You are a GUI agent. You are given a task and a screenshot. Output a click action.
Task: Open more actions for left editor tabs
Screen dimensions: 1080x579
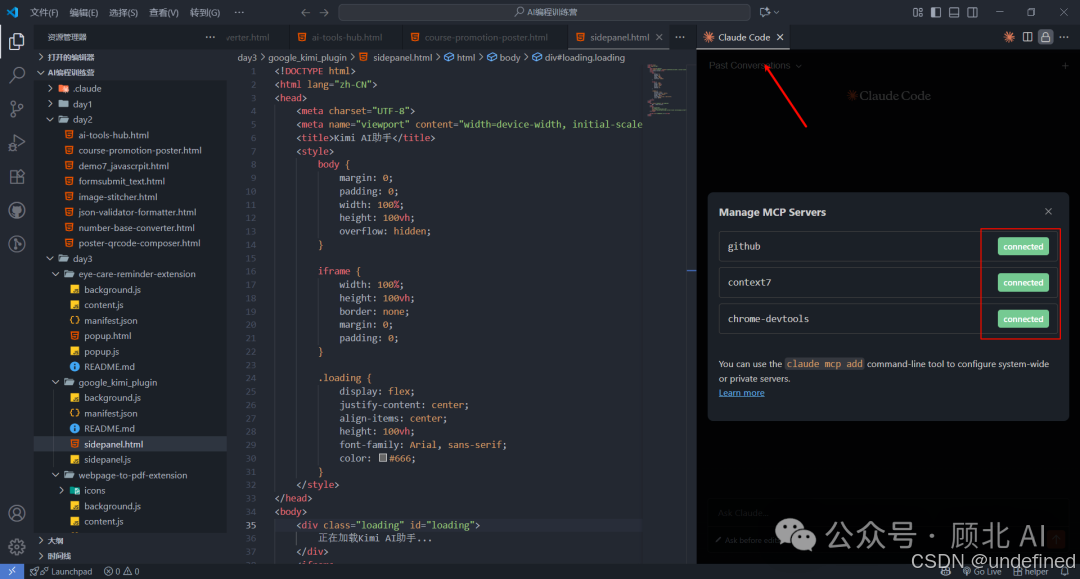coord(680,37)
